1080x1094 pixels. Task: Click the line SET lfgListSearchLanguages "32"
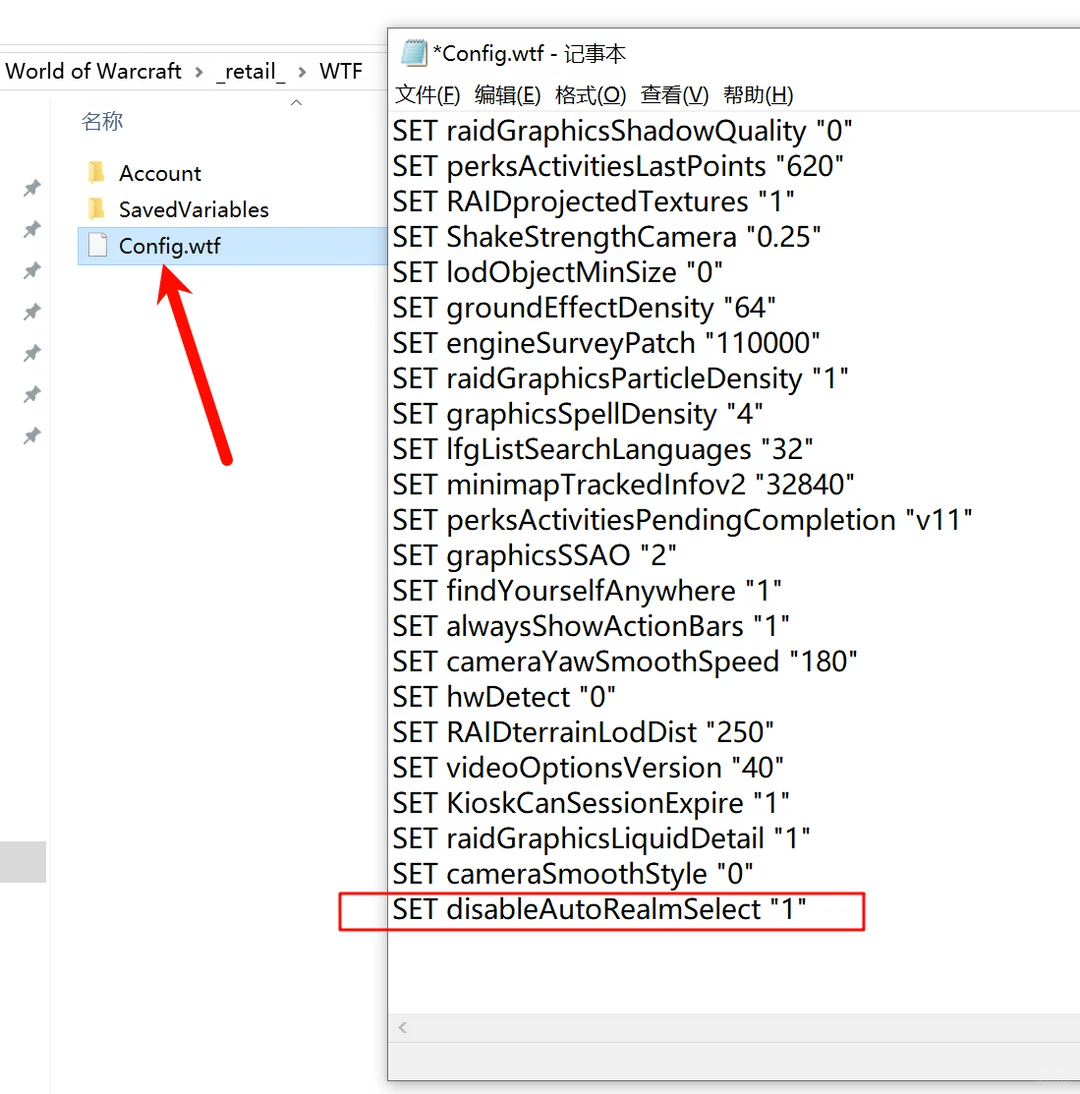(x=603, y=450)
